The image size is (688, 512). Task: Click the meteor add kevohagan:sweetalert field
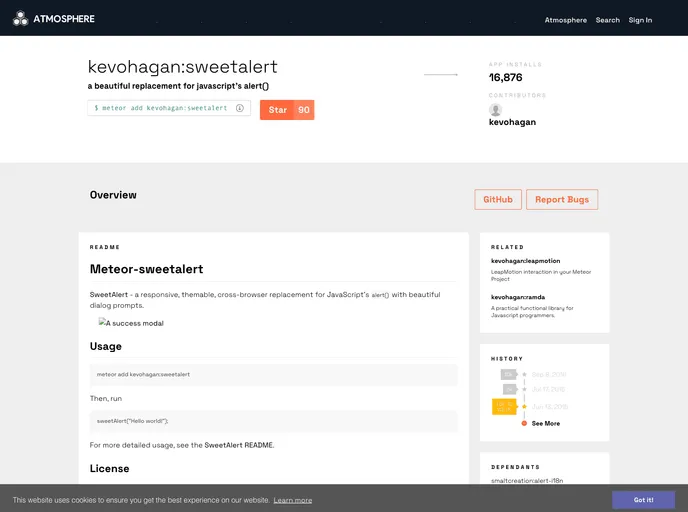pyautogui.click(x=169, y=108)
